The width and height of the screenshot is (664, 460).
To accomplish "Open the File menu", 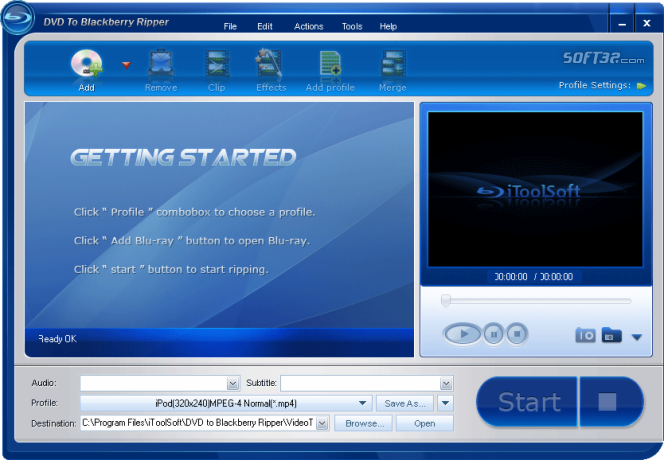I will click(x=230, y=26).
